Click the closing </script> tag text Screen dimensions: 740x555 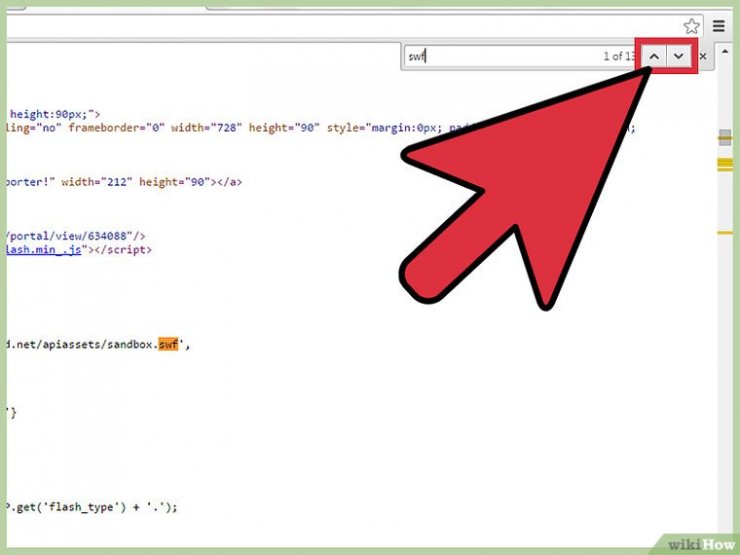coord(123,250)
